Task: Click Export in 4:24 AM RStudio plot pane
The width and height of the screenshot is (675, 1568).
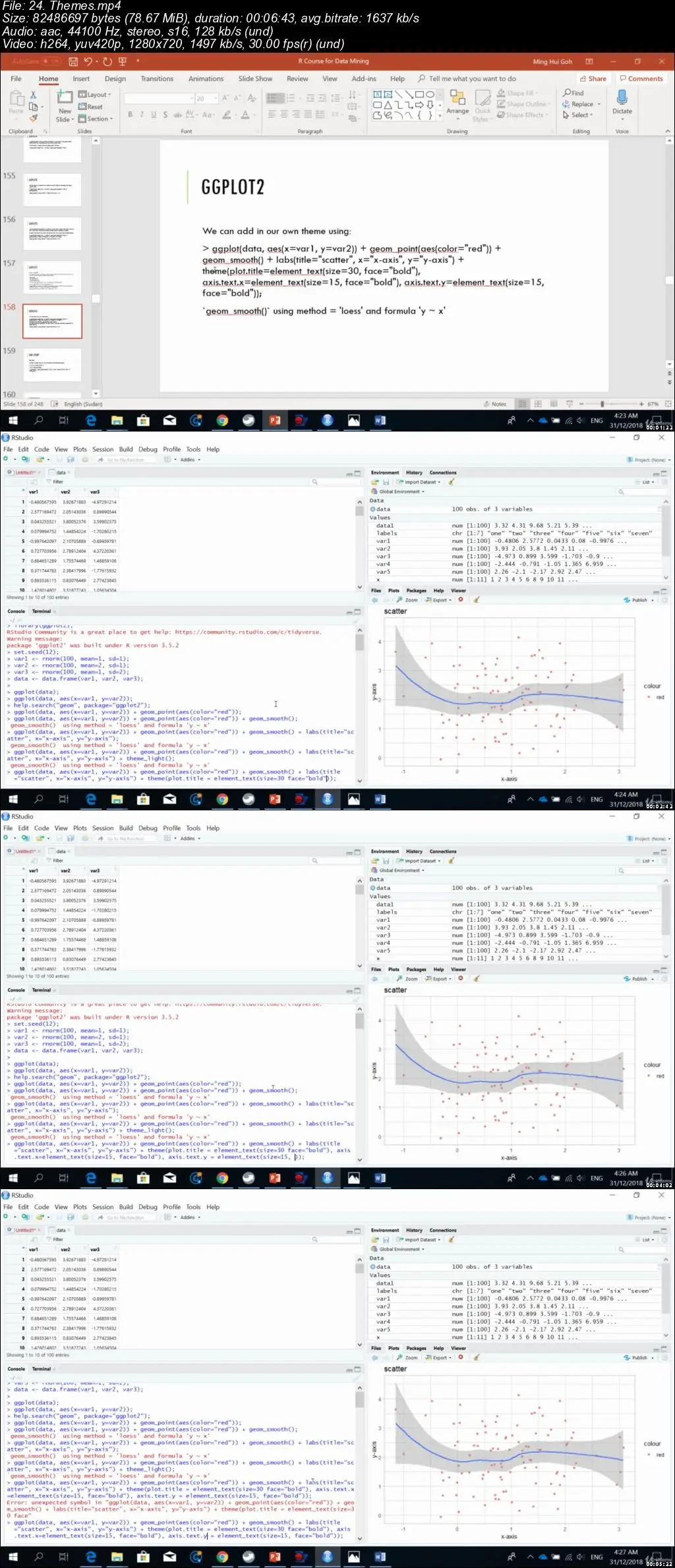Action: pyautogui.click(x=438, y=600)
